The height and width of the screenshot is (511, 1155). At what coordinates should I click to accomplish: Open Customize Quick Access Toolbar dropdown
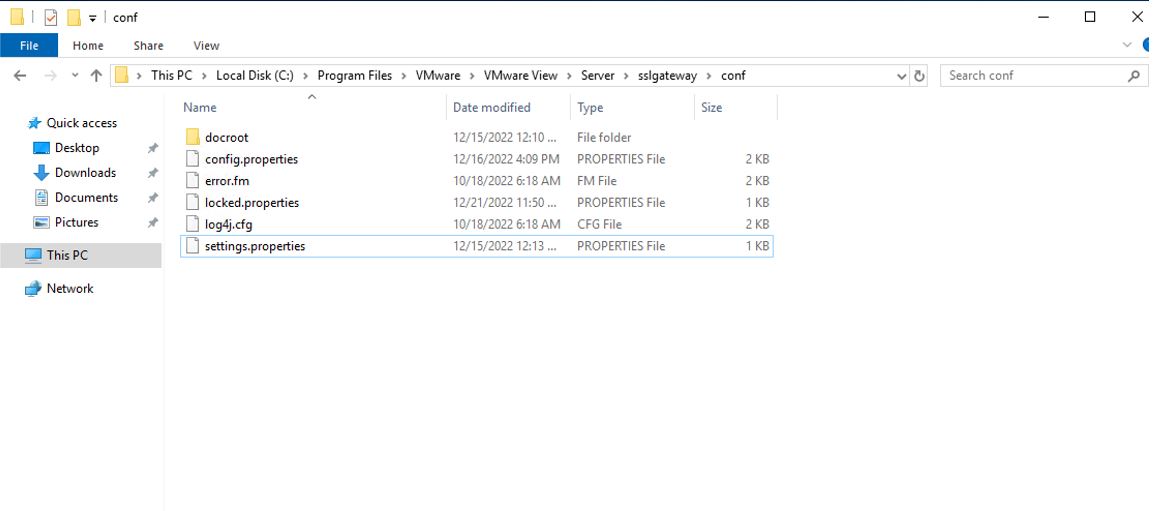92,18
